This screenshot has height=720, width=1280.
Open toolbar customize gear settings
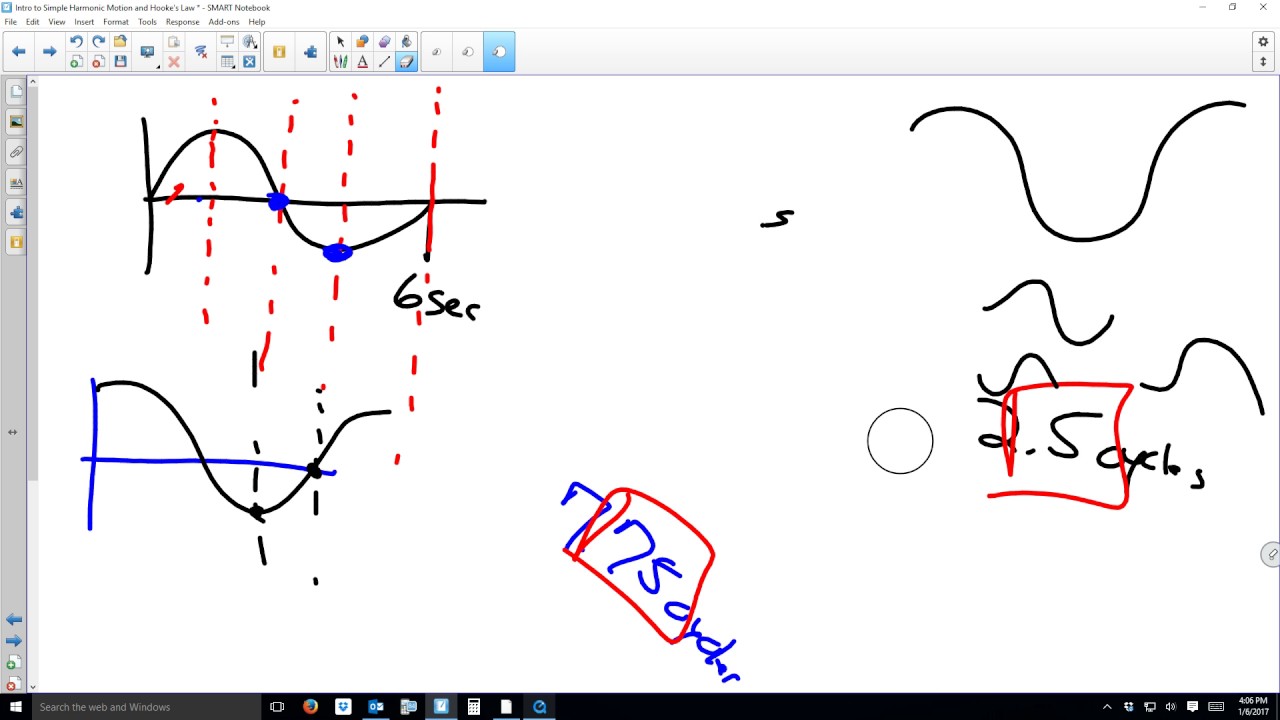(1263, 42)
